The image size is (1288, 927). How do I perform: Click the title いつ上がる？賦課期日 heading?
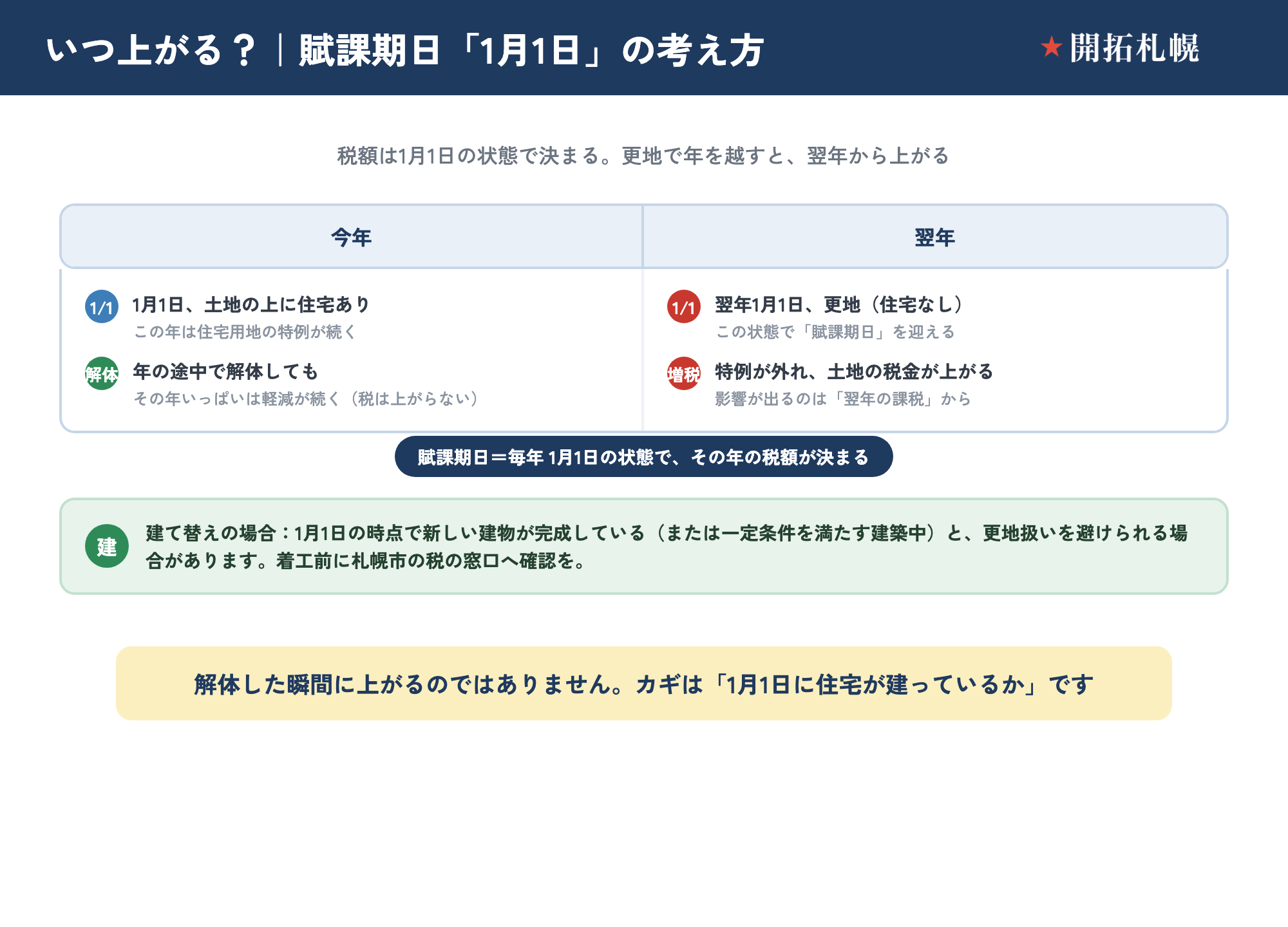click(405, 50)
